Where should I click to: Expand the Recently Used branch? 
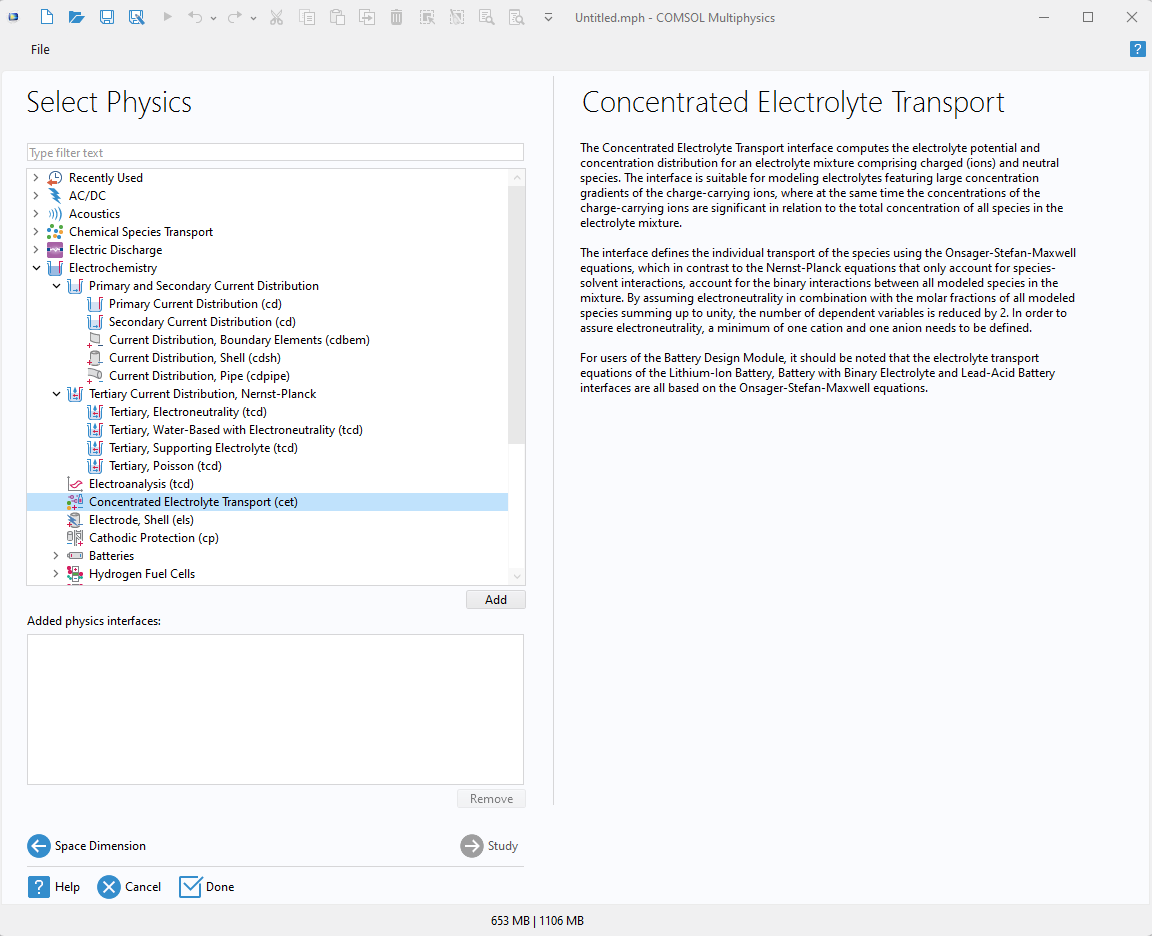35,178
